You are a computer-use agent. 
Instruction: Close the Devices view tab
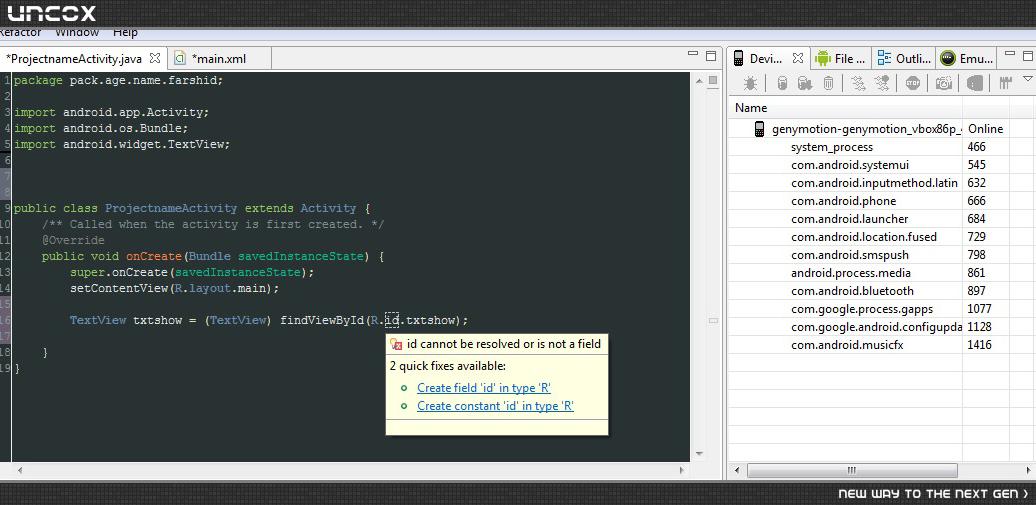[x=797, y=58]
